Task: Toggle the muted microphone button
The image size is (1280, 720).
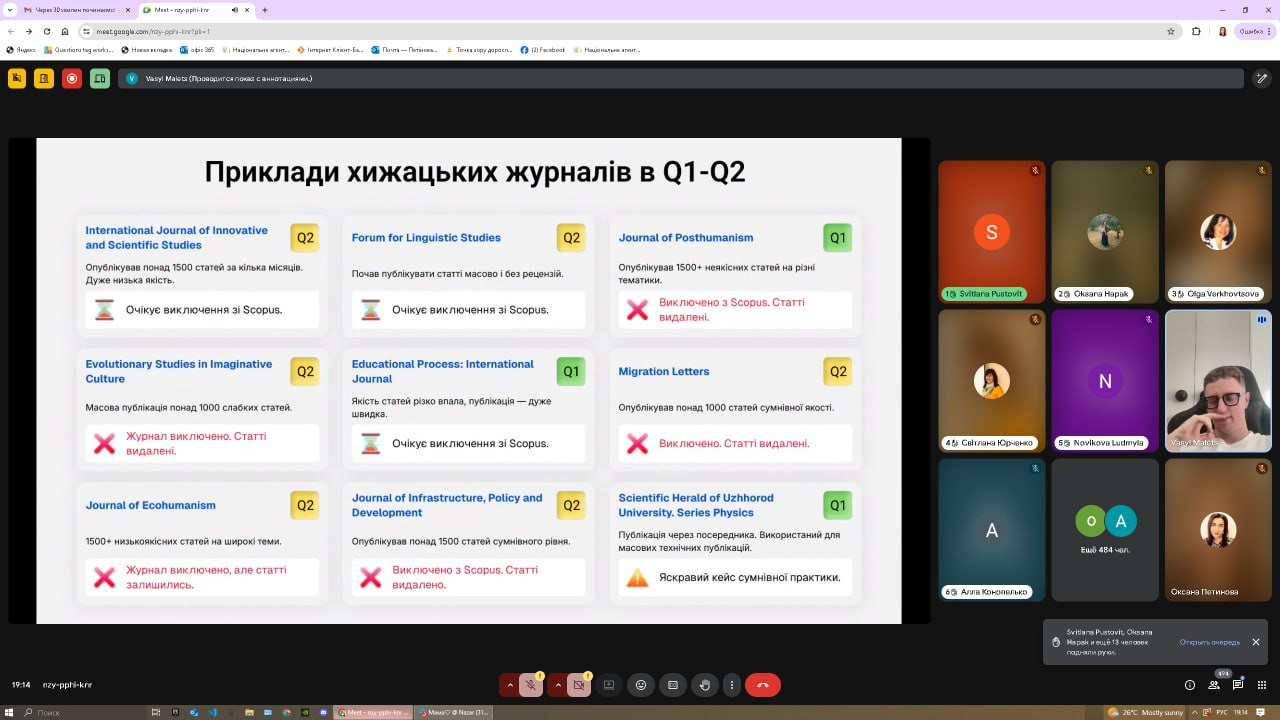Action: click(x=531, y=685)
